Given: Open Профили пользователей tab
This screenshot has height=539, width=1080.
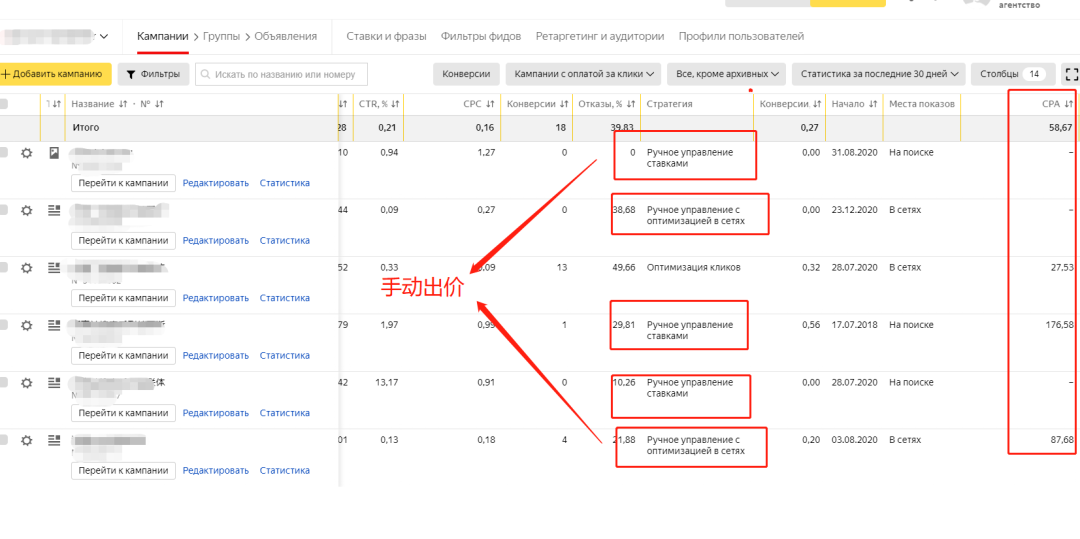Looking at the screenshot, I should point(741,36).
